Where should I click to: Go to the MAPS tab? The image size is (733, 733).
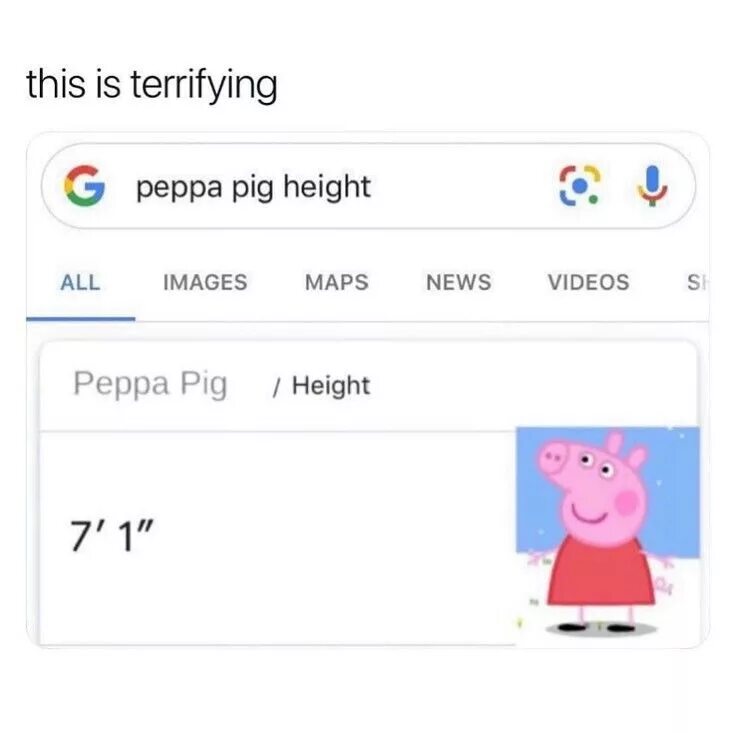(337, 282)
